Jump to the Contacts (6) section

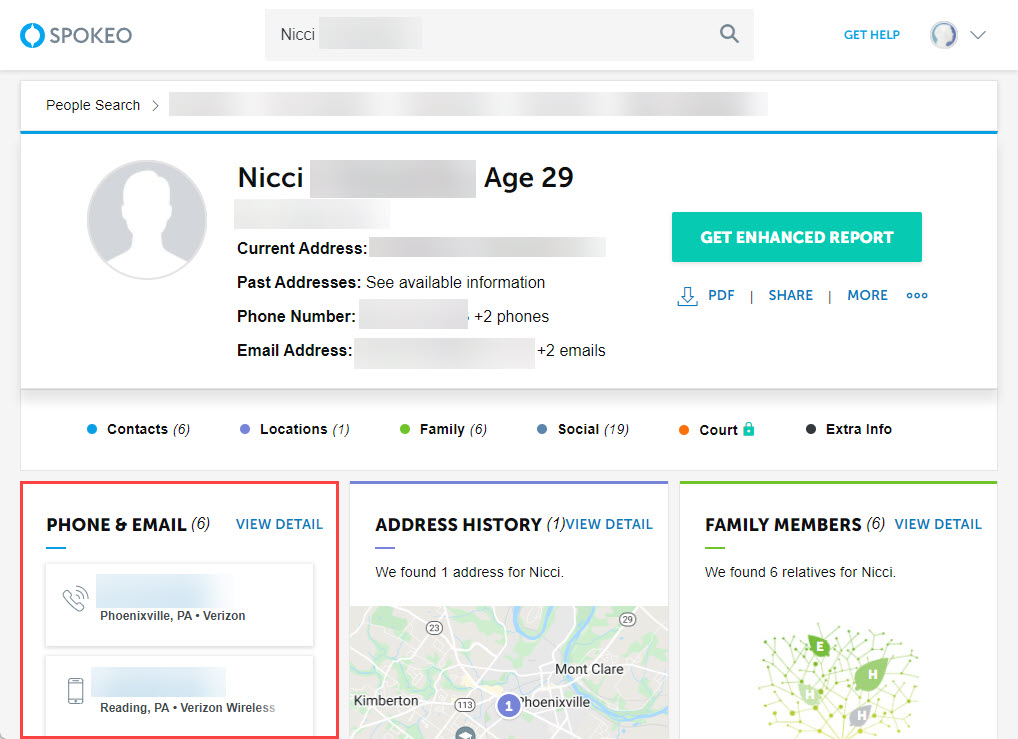[138, 429]
